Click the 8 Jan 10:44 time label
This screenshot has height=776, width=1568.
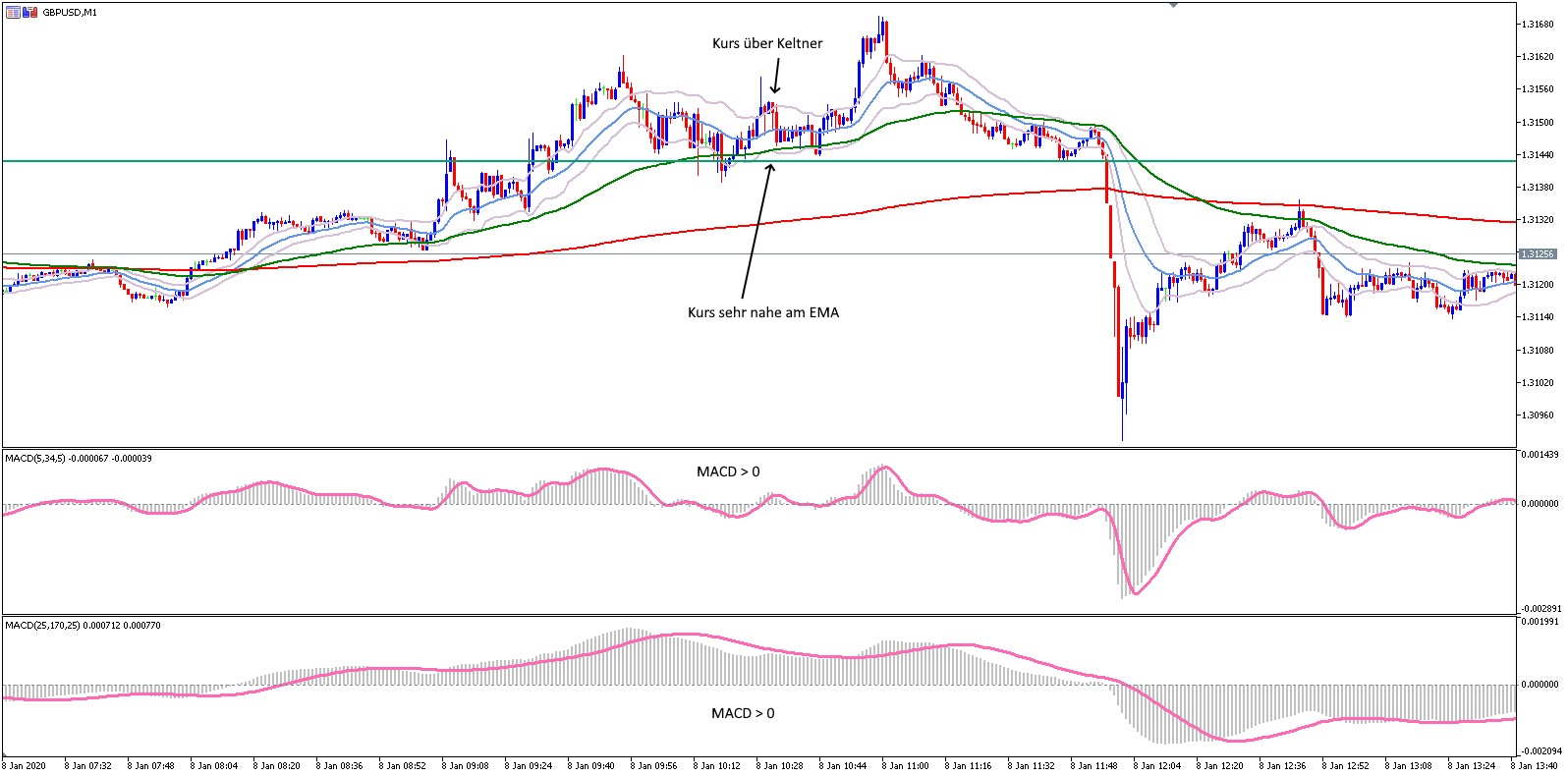tap(843, 765)
